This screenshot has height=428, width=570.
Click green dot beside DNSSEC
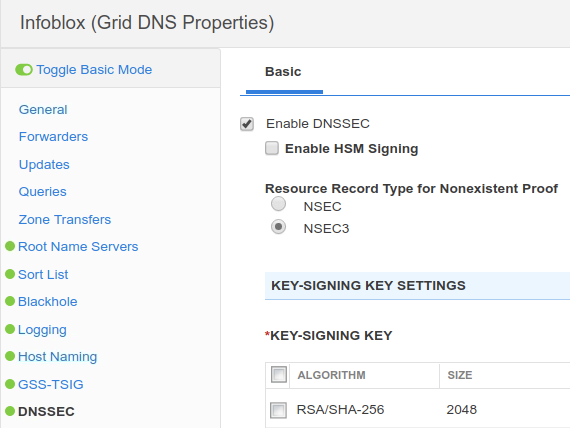point(10,411)
